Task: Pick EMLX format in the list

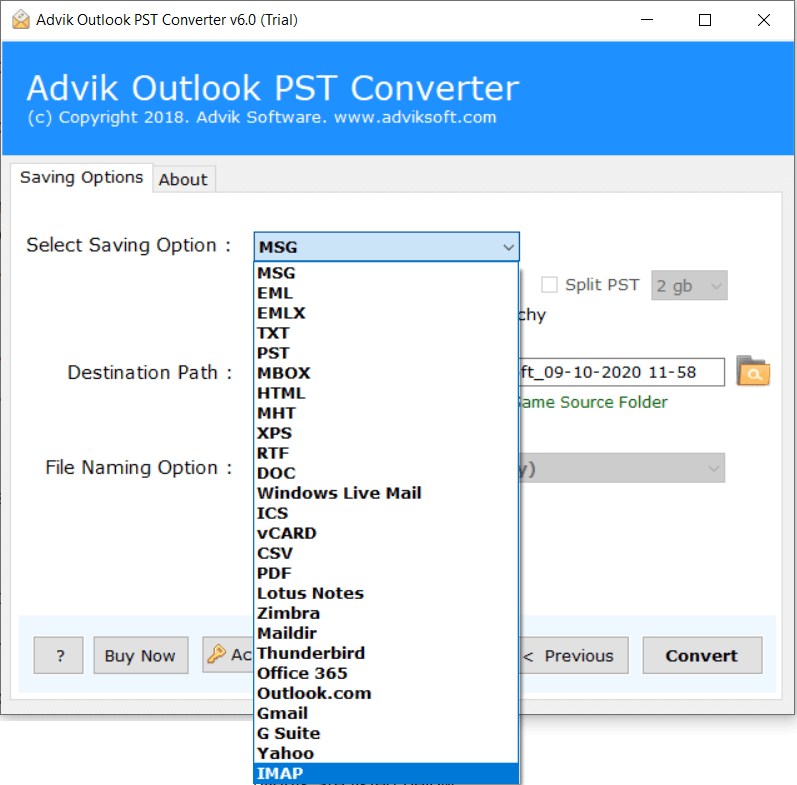Action: coord(386,313)
